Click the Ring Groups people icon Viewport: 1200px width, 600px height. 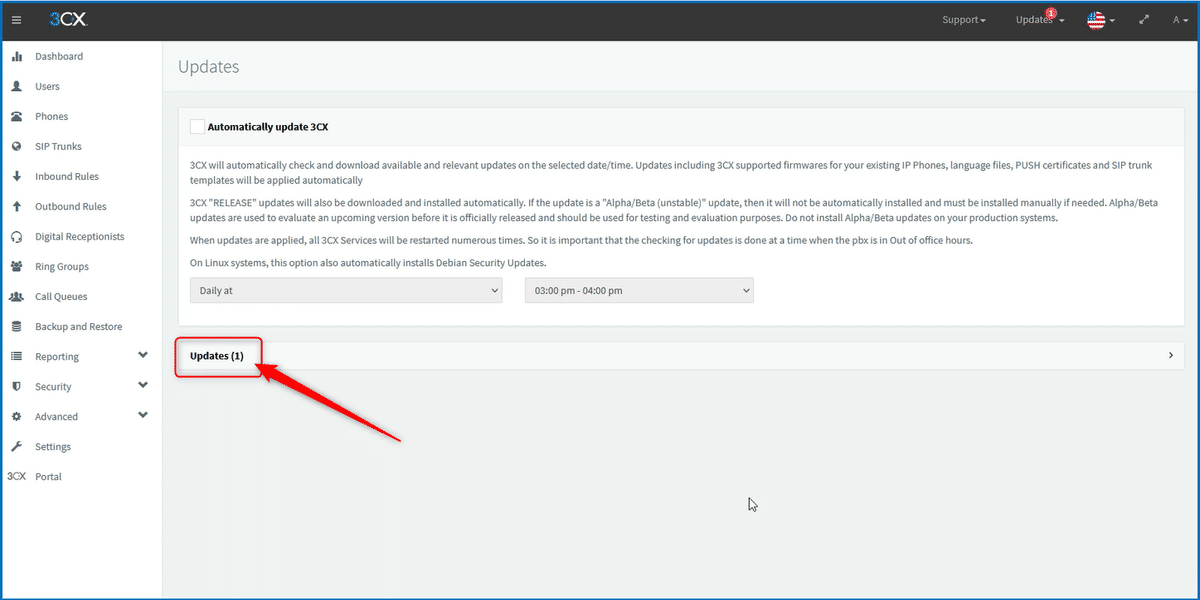click(x=16, y=266)
